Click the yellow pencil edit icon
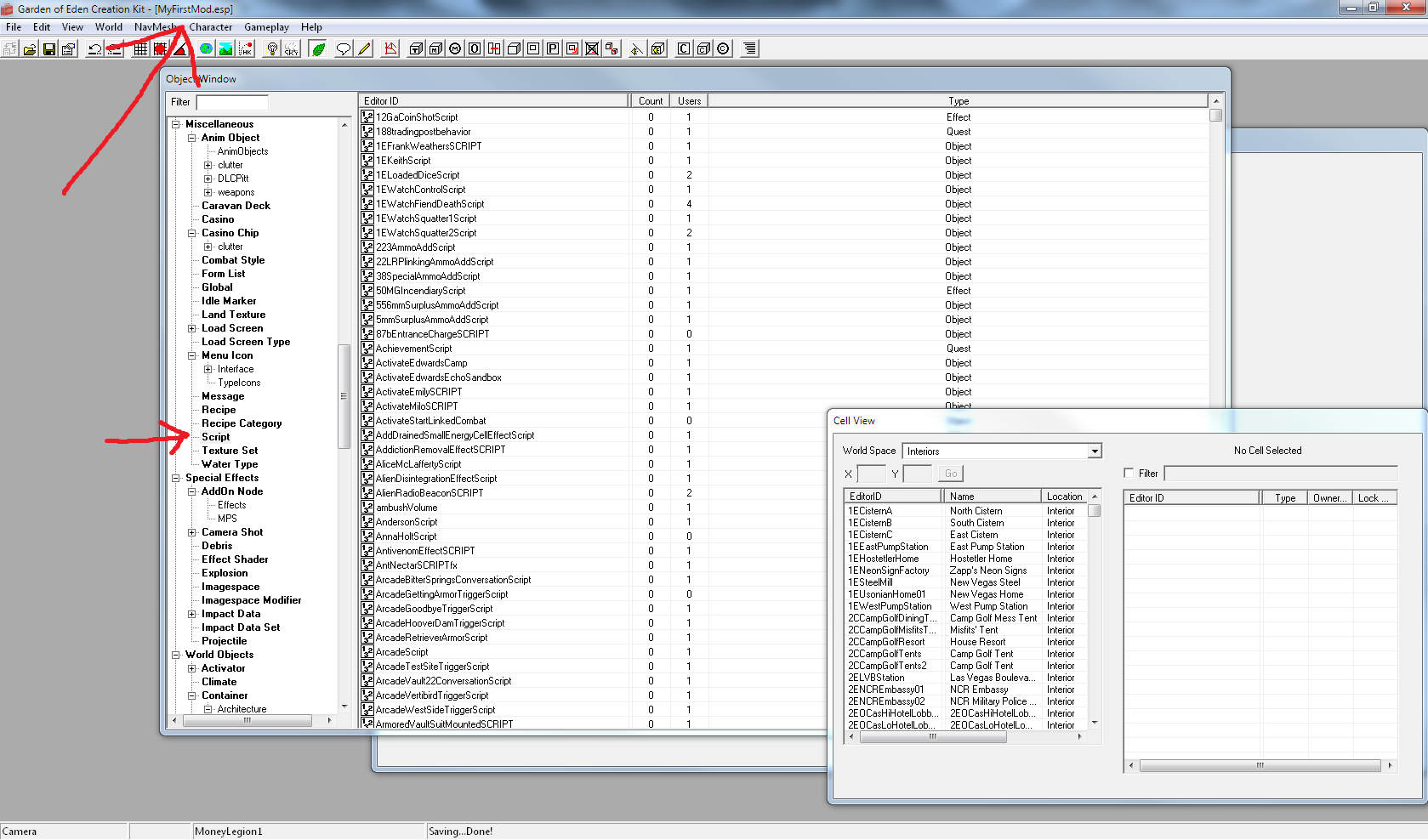 click(364, 49)
